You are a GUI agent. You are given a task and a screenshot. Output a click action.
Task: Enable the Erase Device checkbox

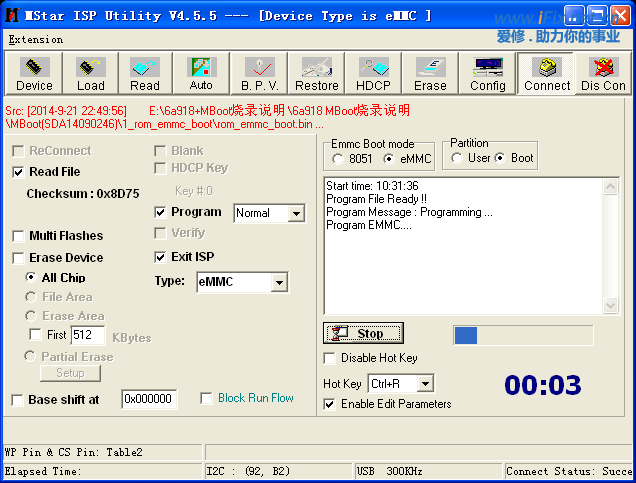[x=19, y=258]
